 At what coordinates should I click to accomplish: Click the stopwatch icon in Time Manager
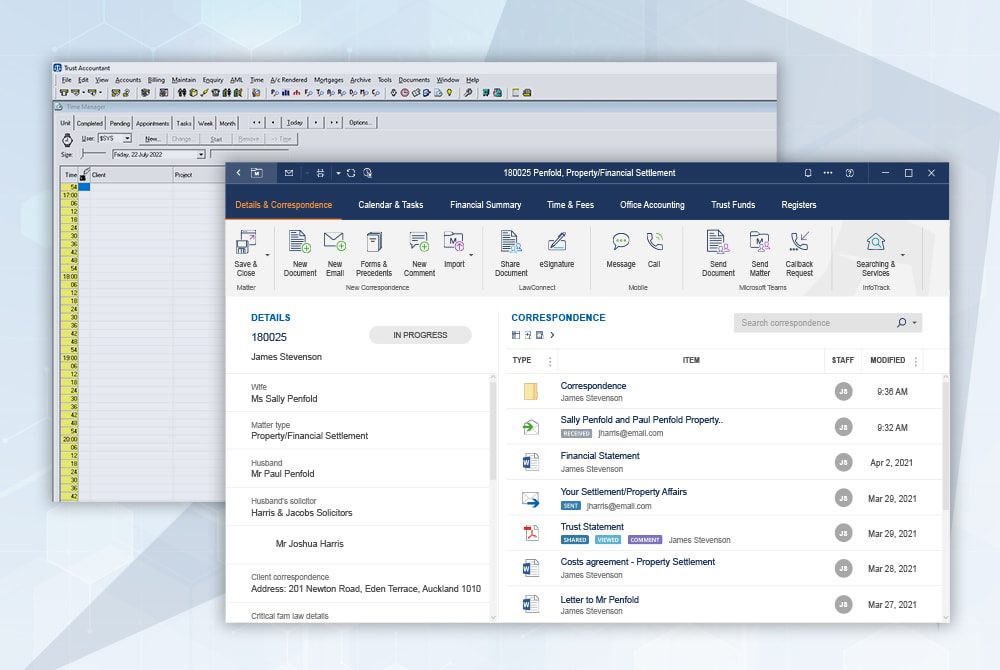tap(67, 140)
